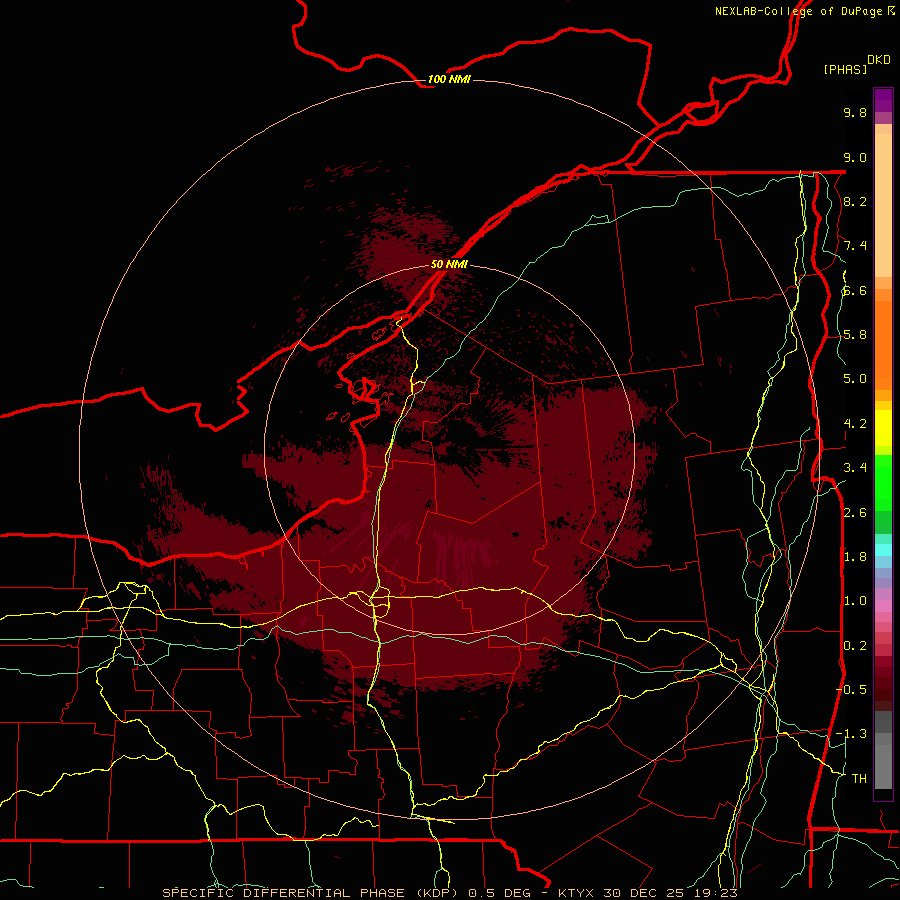Click the NEXLAB-College of DuPage credit text
The height and width of the screenshot is (900, 900).
pyautogui.click(x=798, y=11)
